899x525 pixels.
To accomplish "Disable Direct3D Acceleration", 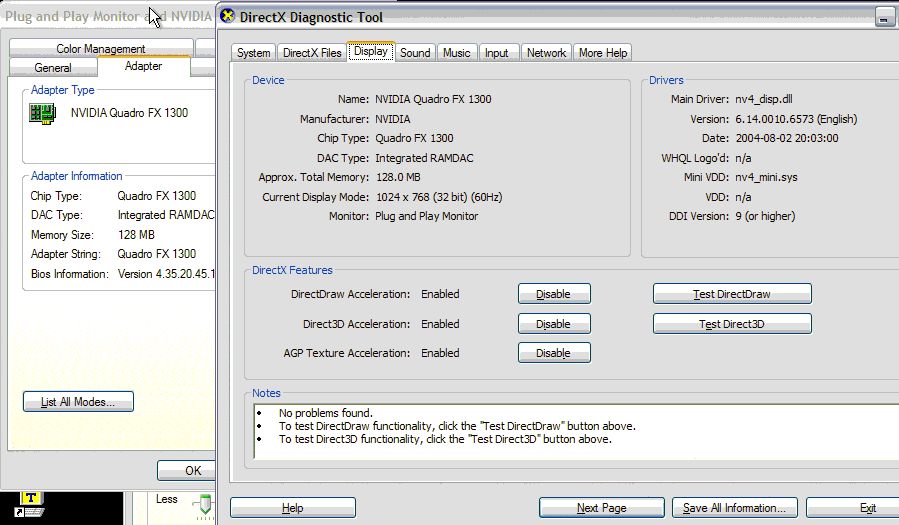I will click(x=554, y=324).
